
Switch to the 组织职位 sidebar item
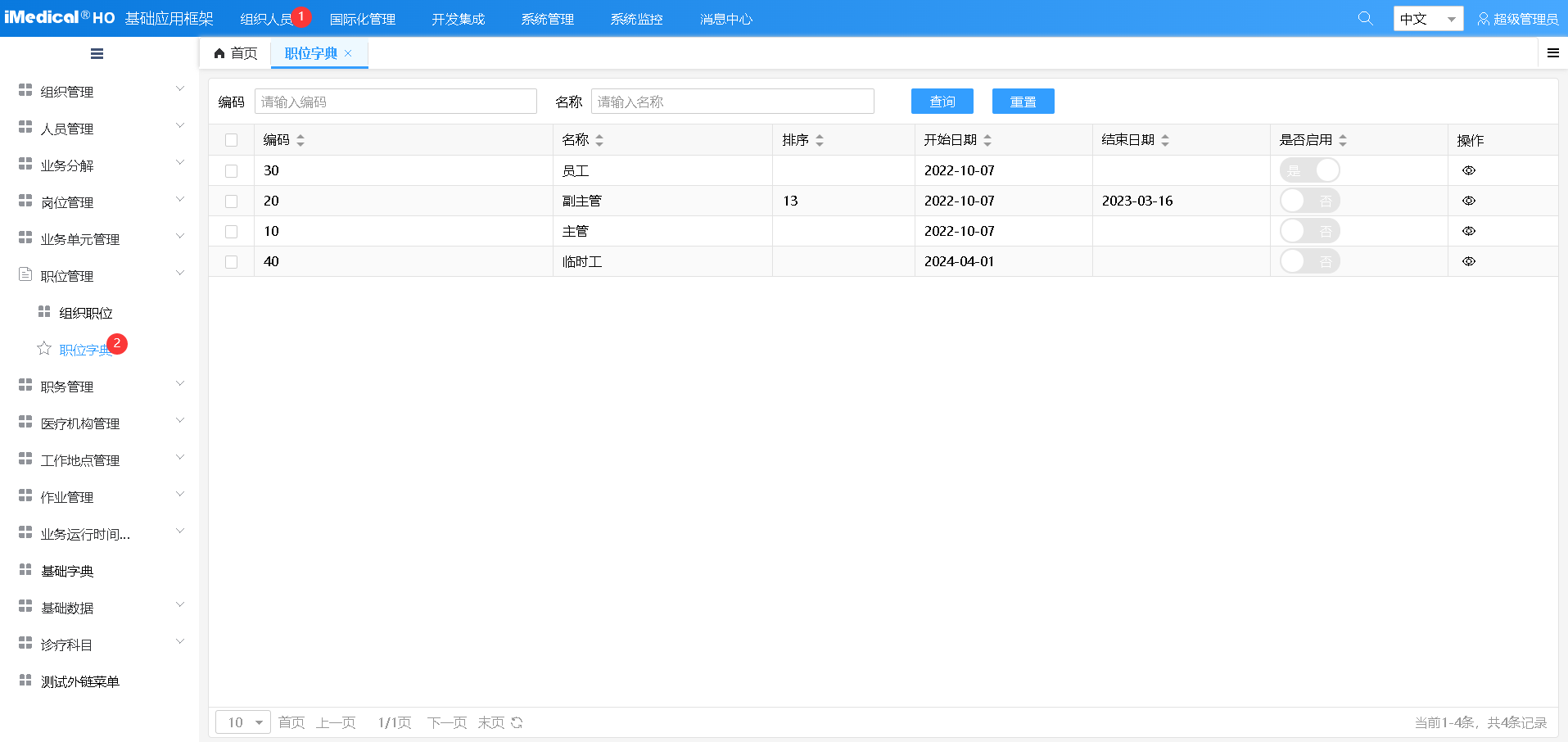(84, 312)
